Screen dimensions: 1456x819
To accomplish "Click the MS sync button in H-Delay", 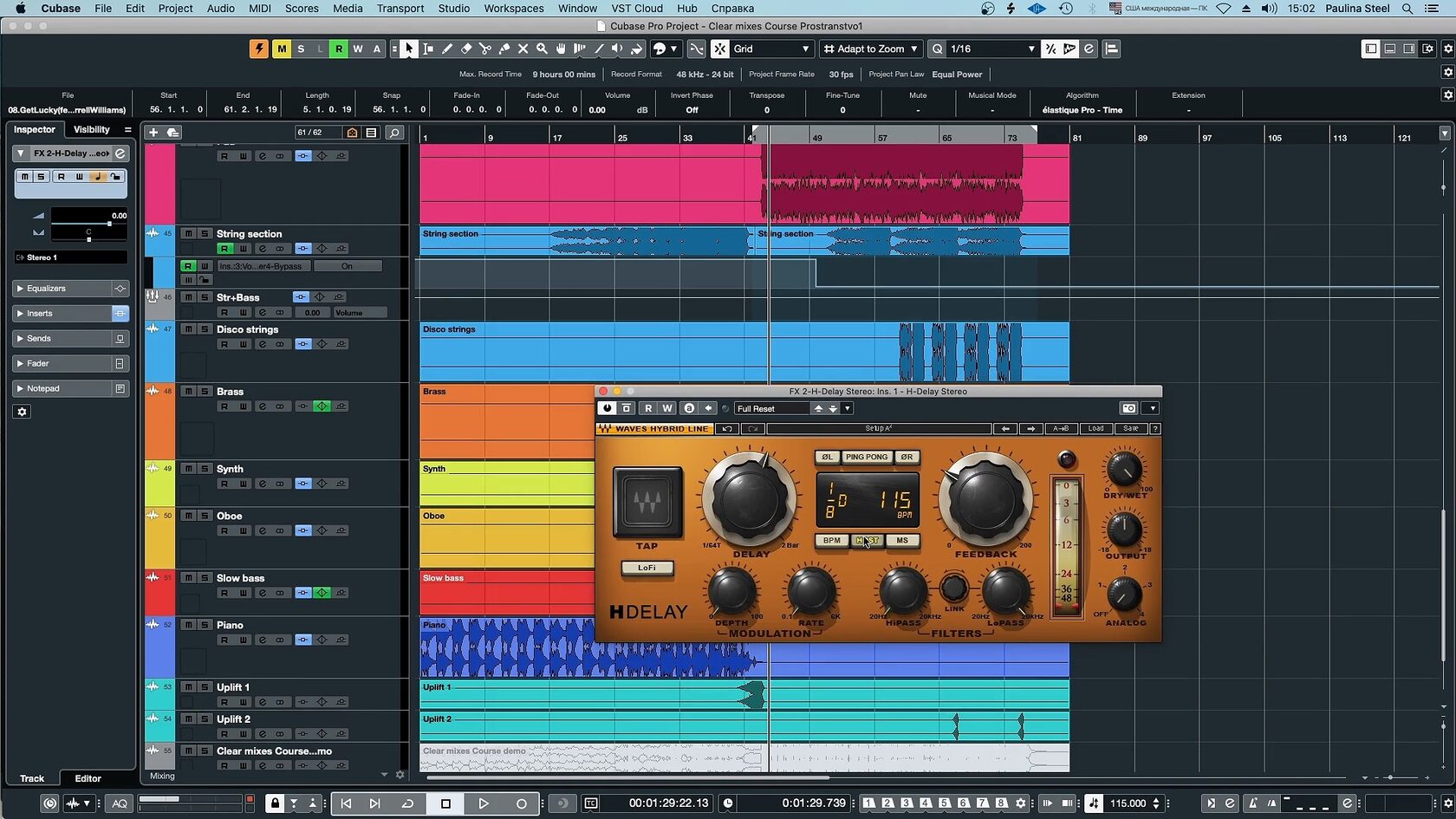I will pyautogui.click(x=902, y=540).
